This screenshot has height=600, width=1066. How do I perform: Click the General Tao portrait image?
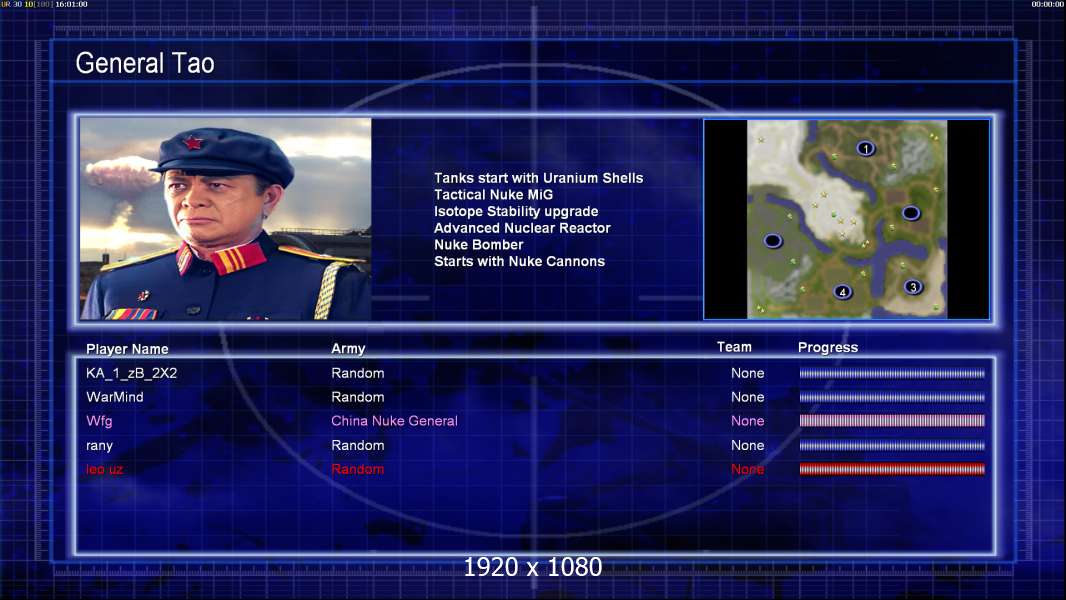coord(226,219)
